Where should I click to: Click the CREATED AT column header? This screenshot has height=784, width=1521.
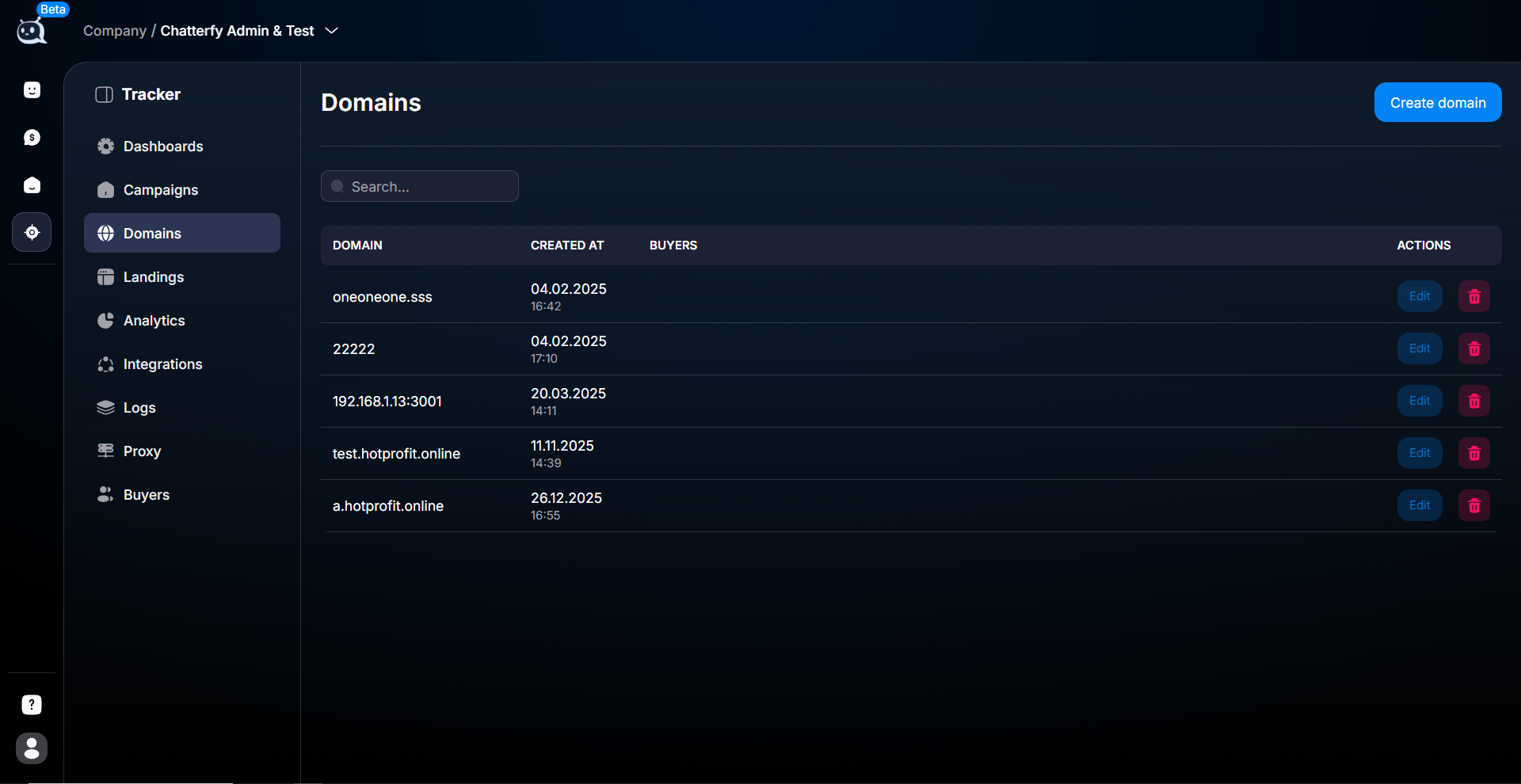click(567, 245)
